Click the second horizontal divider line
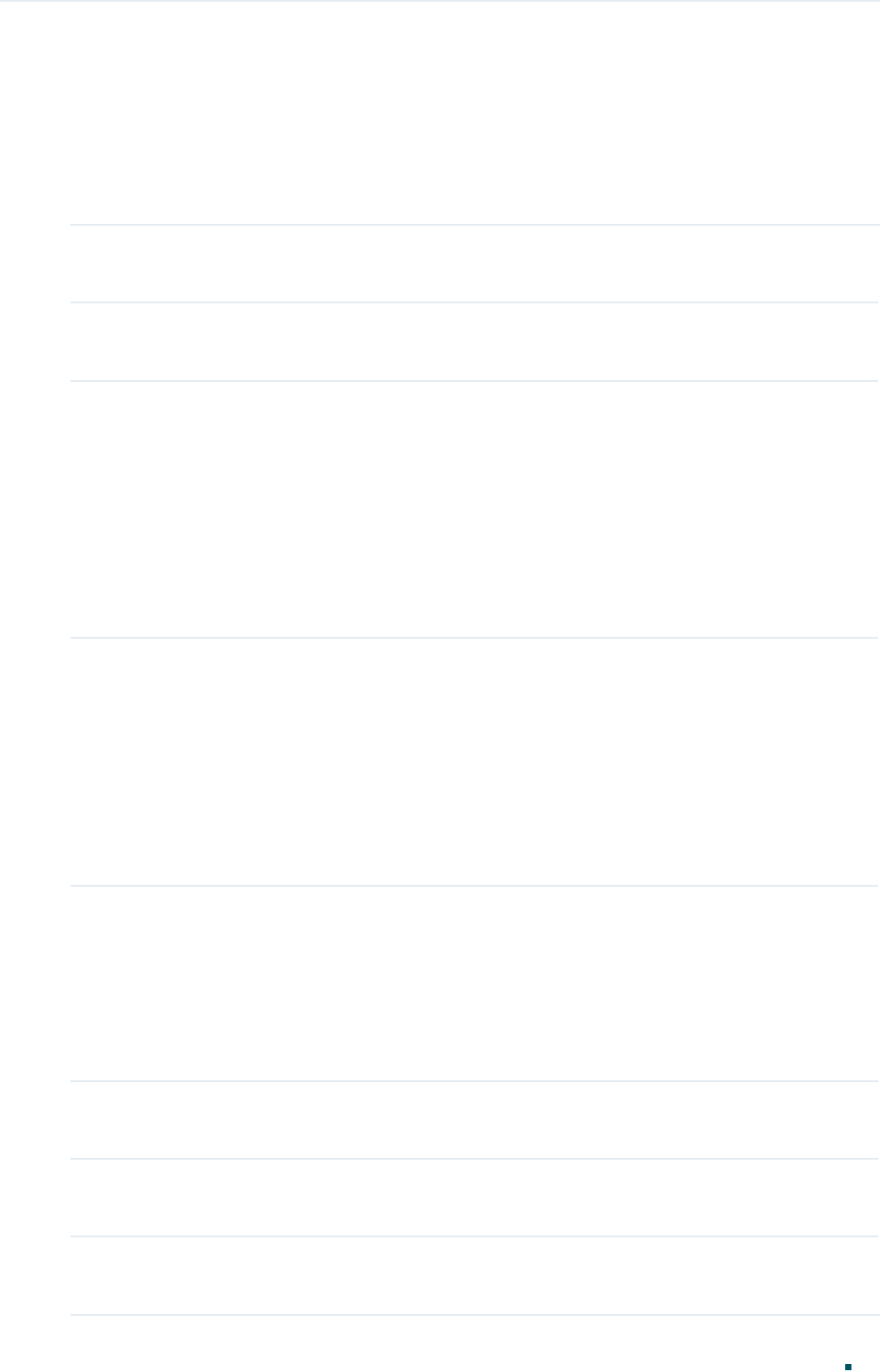Screen dimensions: 880x1372 click(474, 302)
